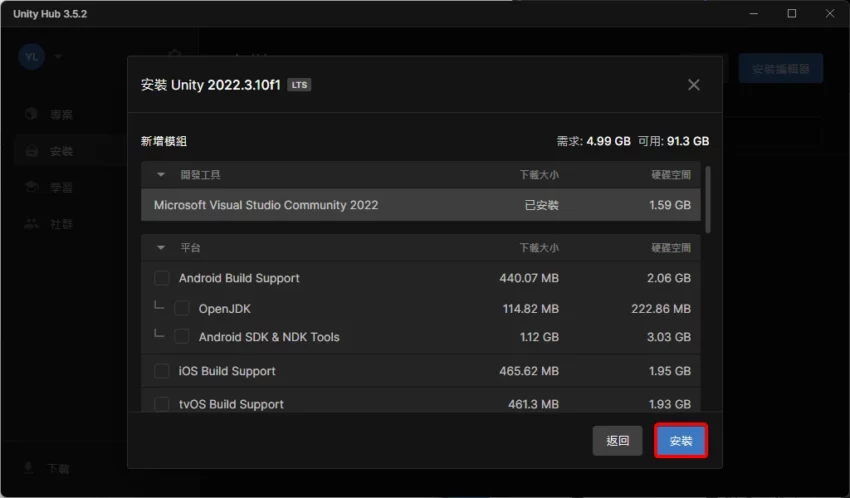Collapse the 平台 section arrow
Viewport: 850px width, 498px height.
pos(161,247)
